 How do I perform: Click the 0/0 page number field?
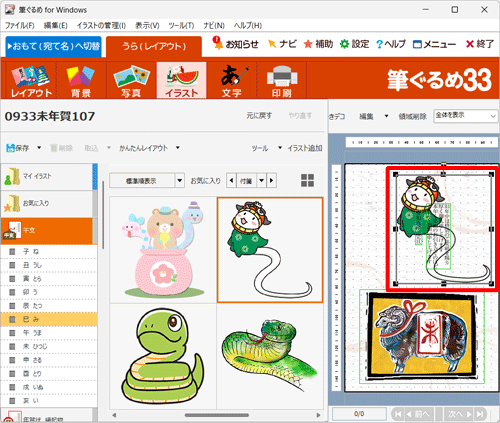(x=359, y=414)
